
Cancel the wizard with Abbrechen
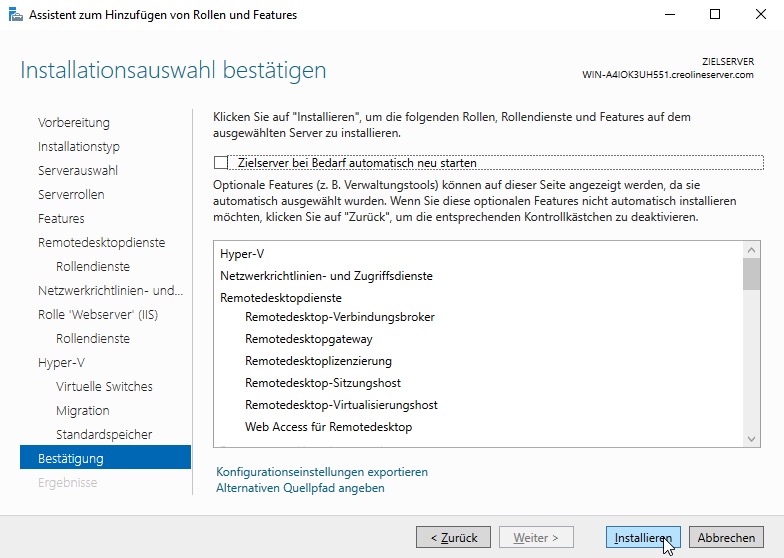[x=726, y=538]
